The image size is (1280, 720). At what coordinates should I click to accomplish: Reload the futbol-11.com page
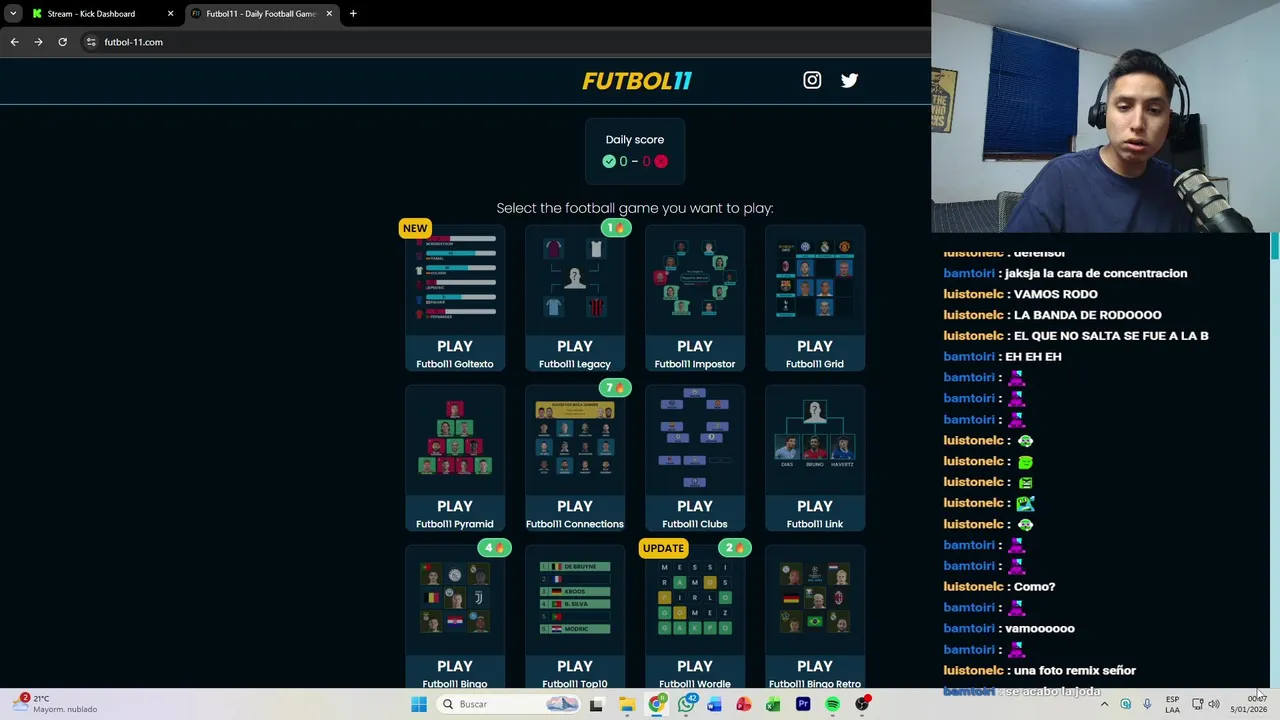62,42
